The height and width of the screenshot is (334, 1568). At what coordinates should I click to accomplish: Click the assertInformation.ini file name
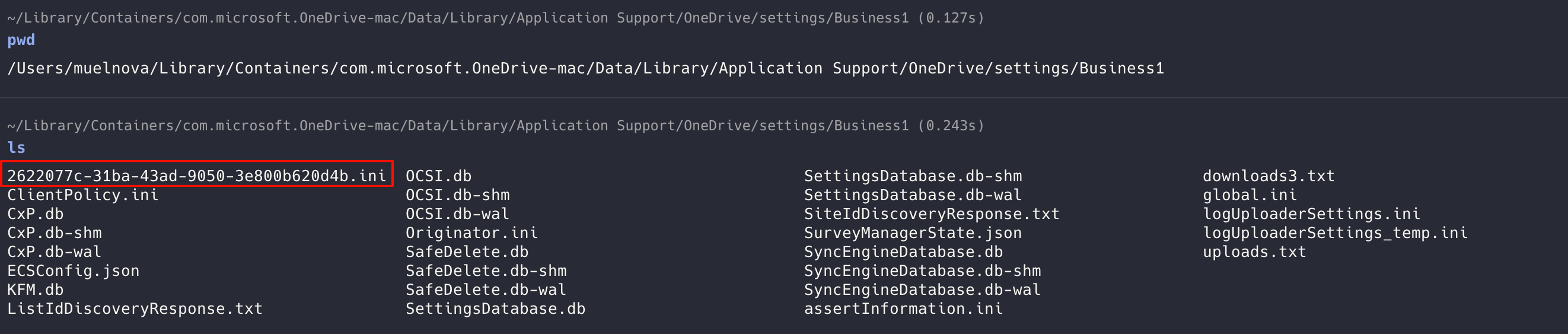pyautogui.click(x=903, y=309)
